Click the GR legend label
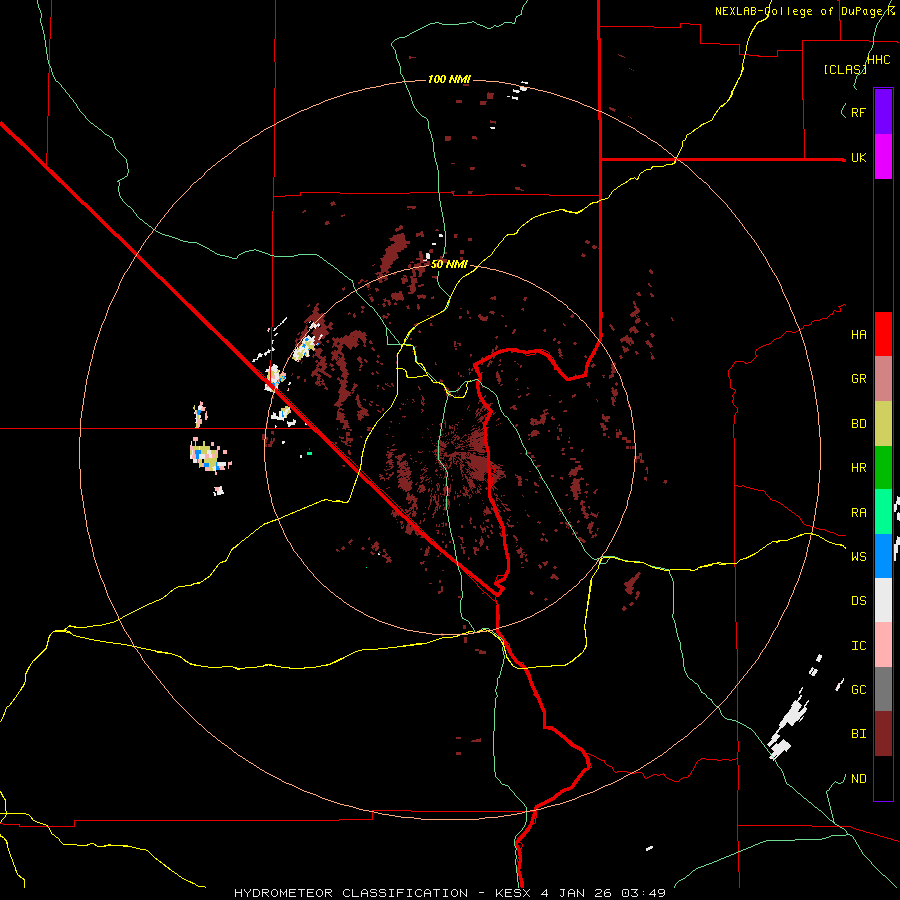The height and width of the screenshot is (900, 900). (x=858, y=379)
